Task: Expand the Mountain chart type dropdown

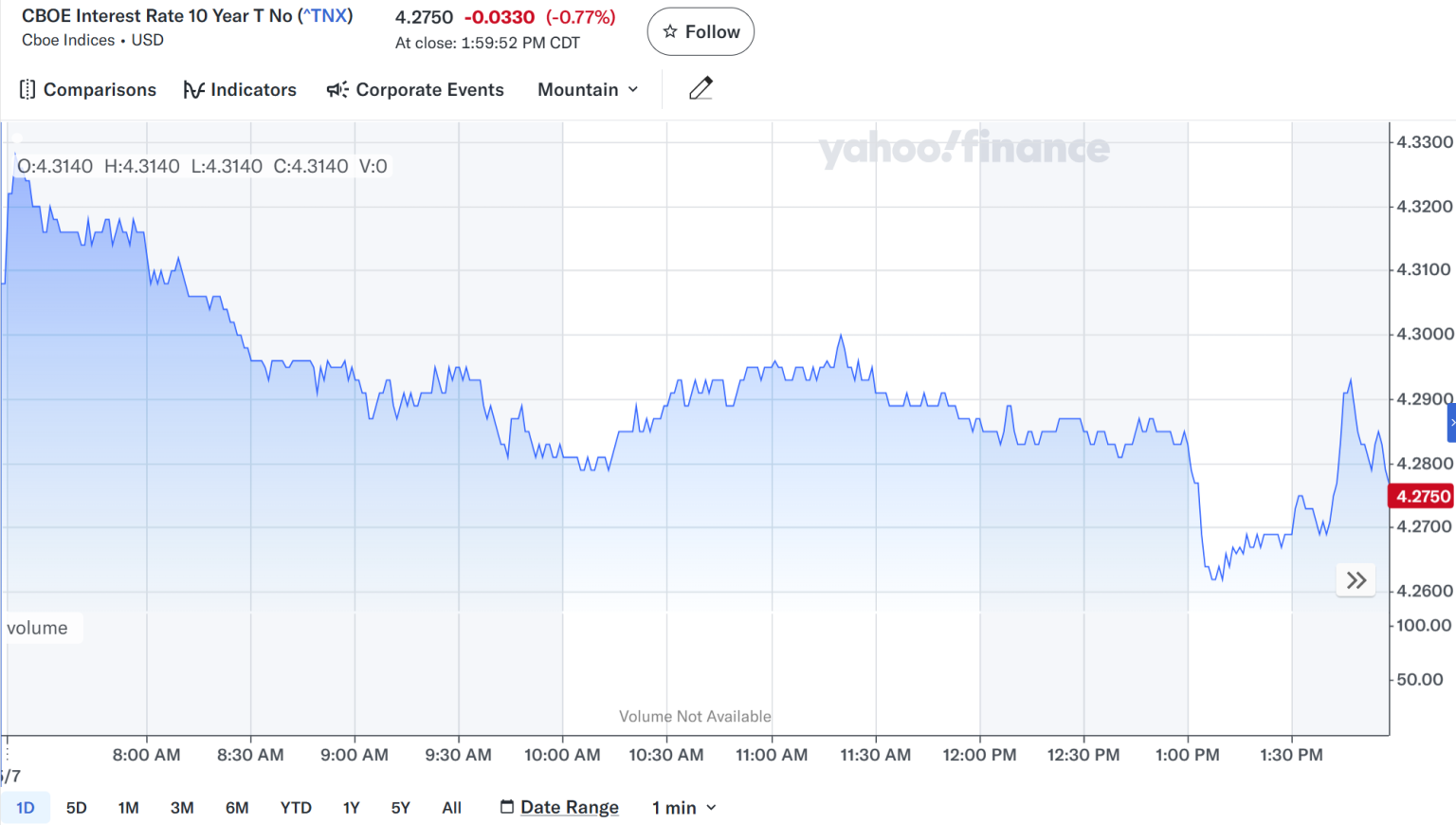Action: [x=588, y=89]
